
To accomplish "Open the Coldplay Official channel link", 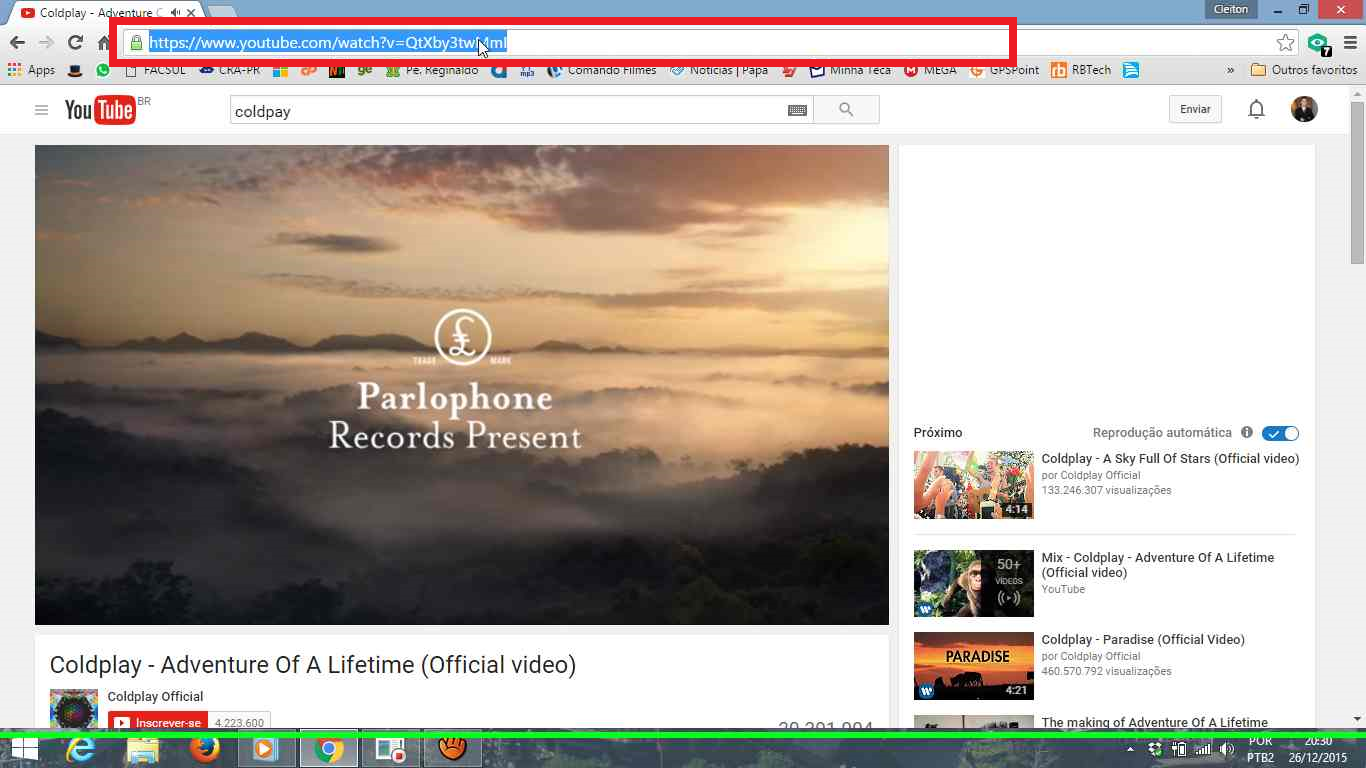I will coord(155,696).
